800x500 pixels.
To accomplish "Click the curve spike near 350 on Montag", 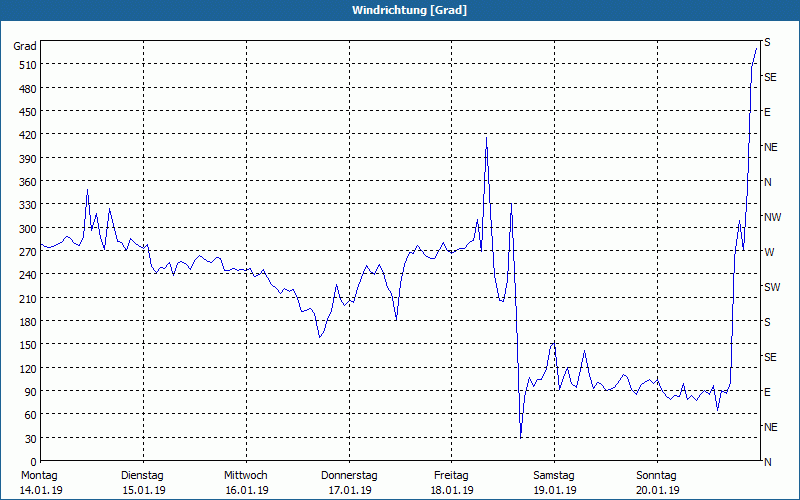I will [87, 190].
